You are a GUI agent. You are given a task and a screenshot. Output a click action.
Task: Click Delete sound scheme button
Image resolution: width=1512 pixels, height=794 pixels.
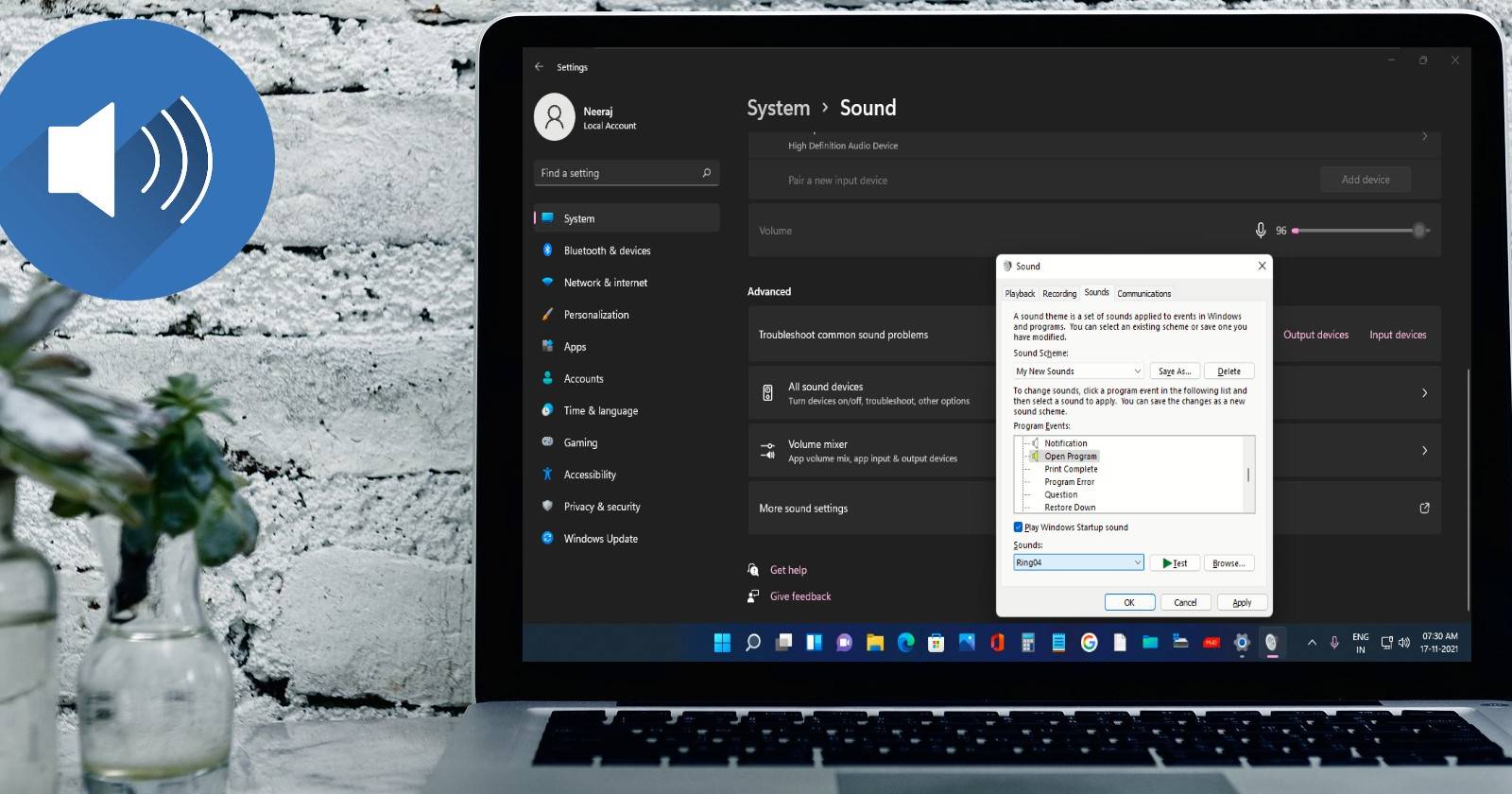pos(1228,371)
